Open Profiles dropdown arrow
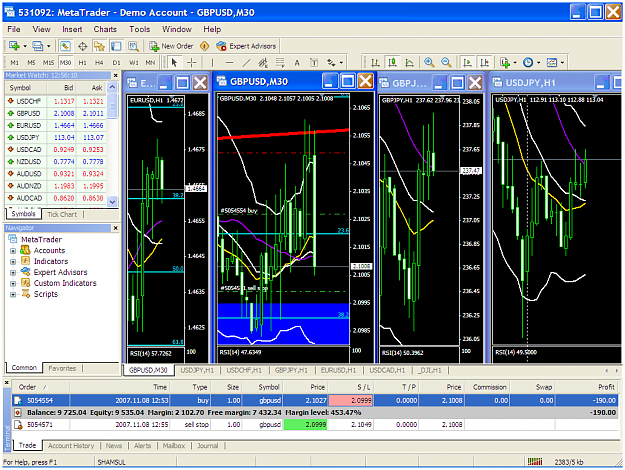 pyautogui.click(x=49, y=46)
